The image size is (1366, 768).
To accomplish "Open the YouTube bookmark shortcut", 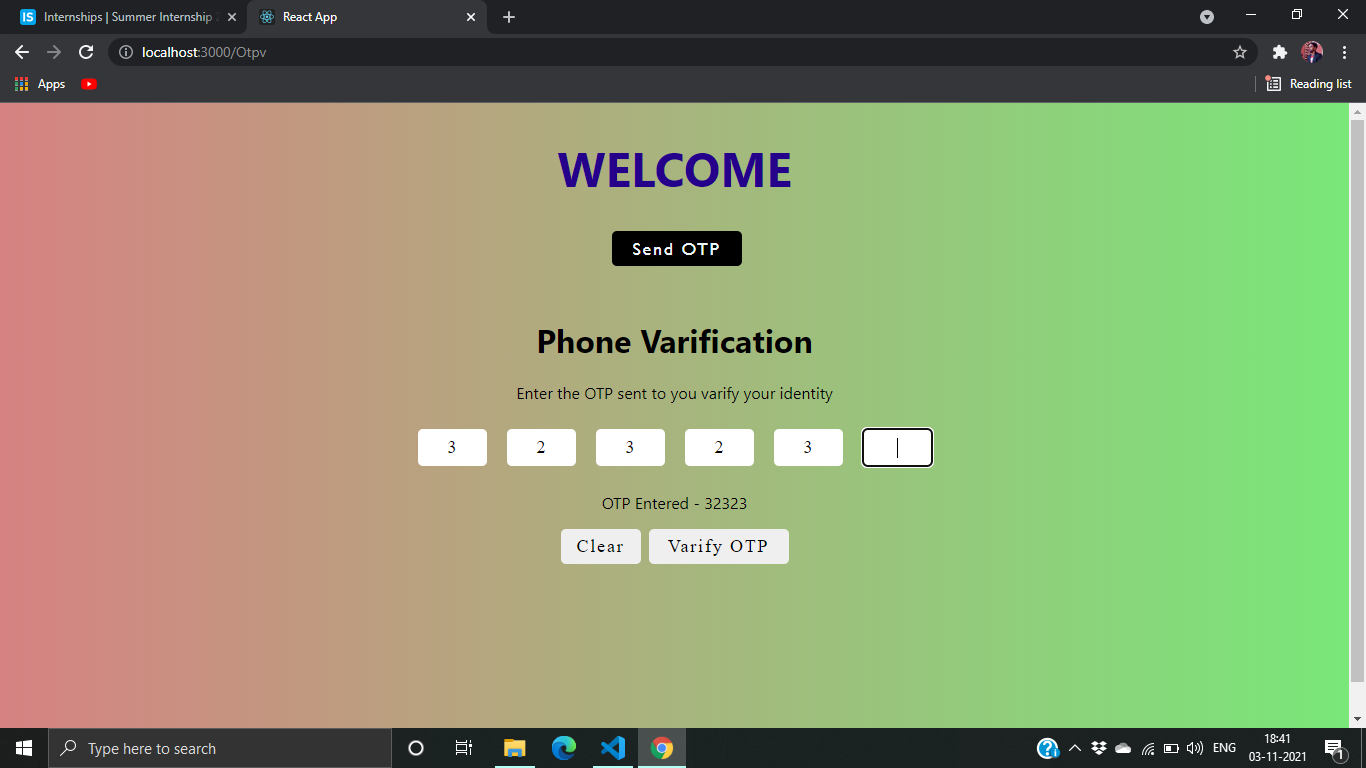I will coord(89,84).
